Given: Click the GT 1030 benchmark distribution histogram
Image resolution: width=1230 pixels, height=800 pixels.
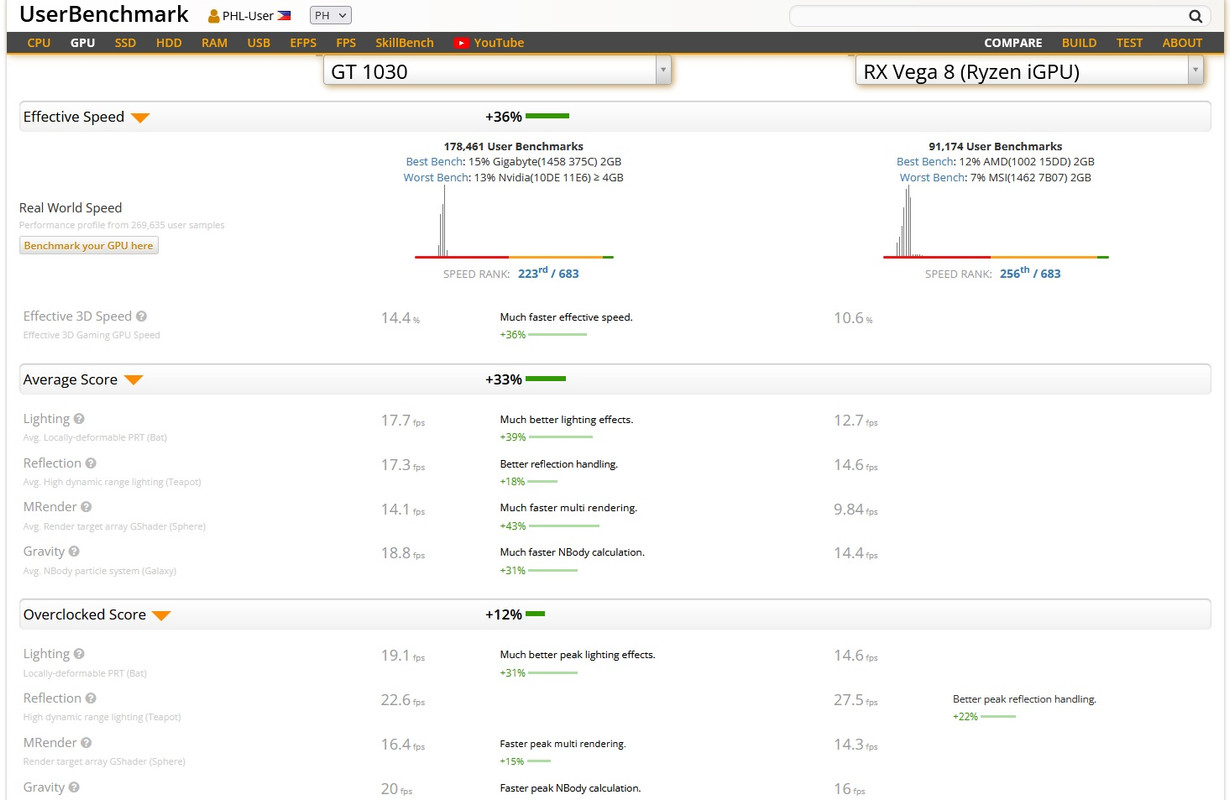Looking at the screenshot, I should coord(514,222).
